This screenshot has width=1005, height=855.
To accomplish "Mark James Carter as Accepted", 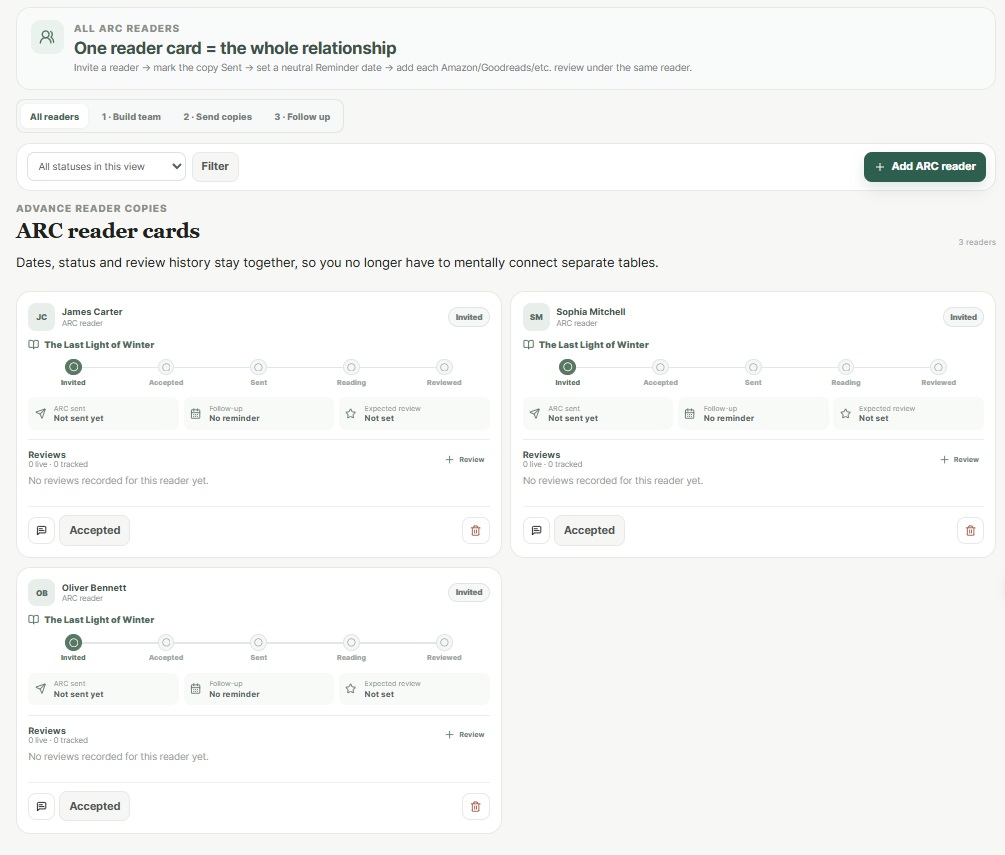I will 95,531.
